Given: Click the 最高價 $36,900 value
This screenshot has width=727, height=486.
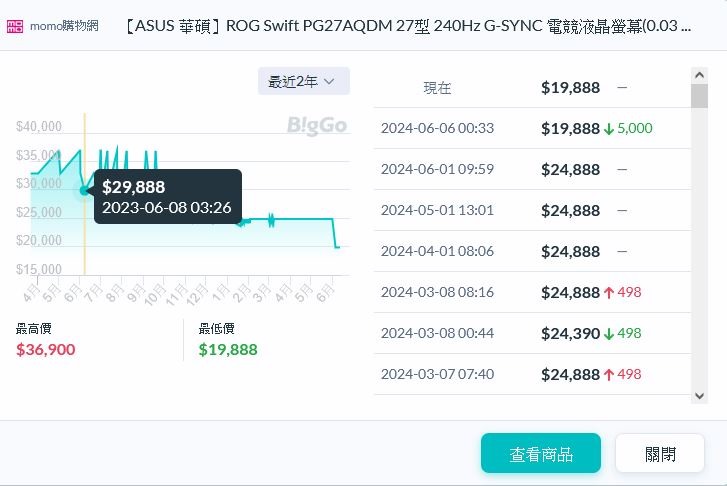Looking at the screenshot, I should (x=46, y=349).
